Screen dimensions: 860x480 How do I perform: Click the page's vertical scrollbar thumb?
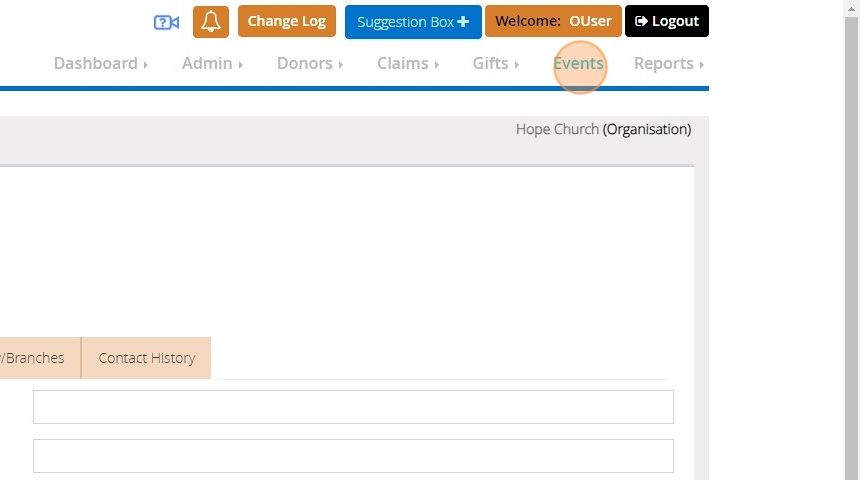pos(851,247)
